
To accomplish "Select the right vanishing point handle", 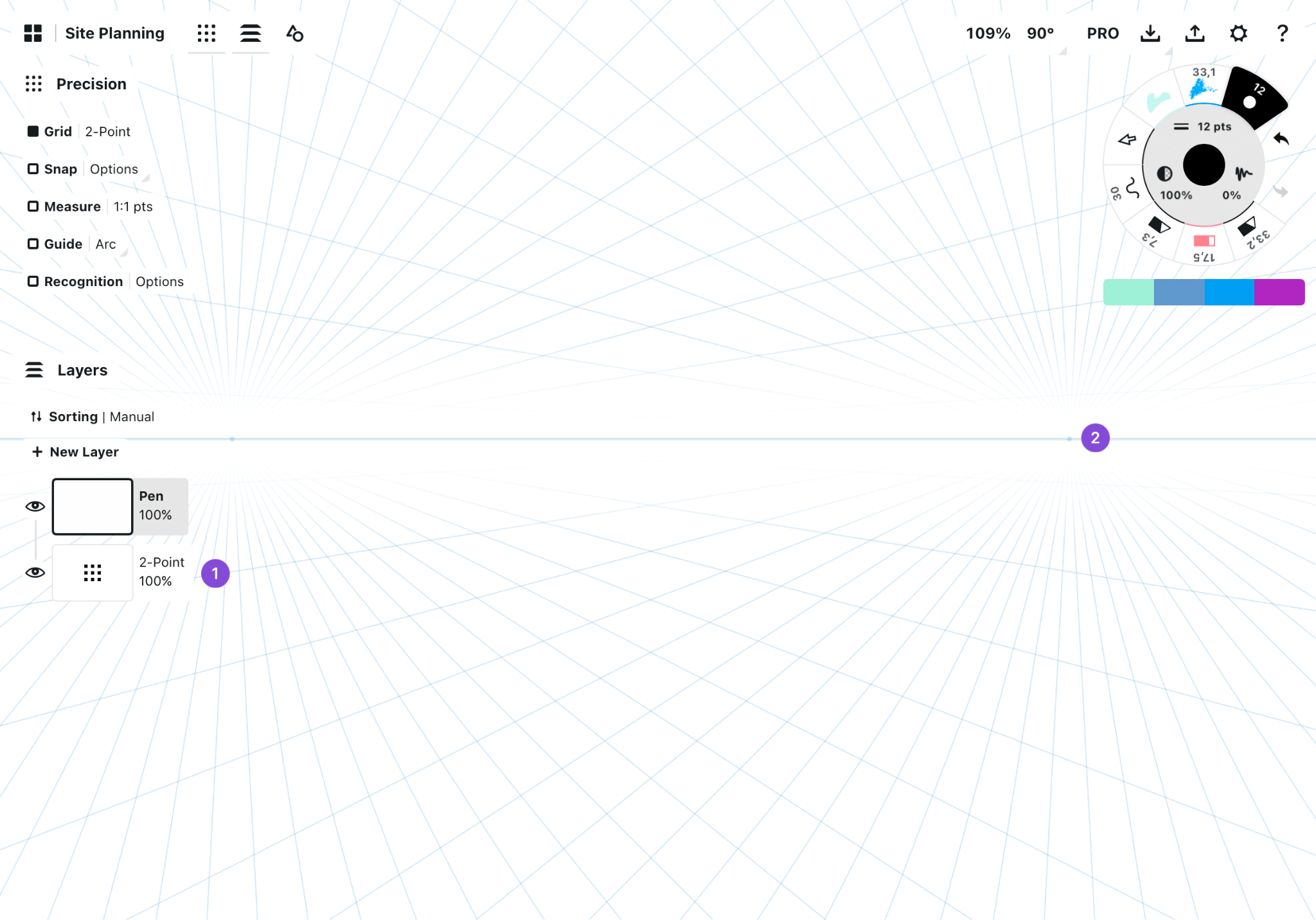I will click(x=1069, y=438).
